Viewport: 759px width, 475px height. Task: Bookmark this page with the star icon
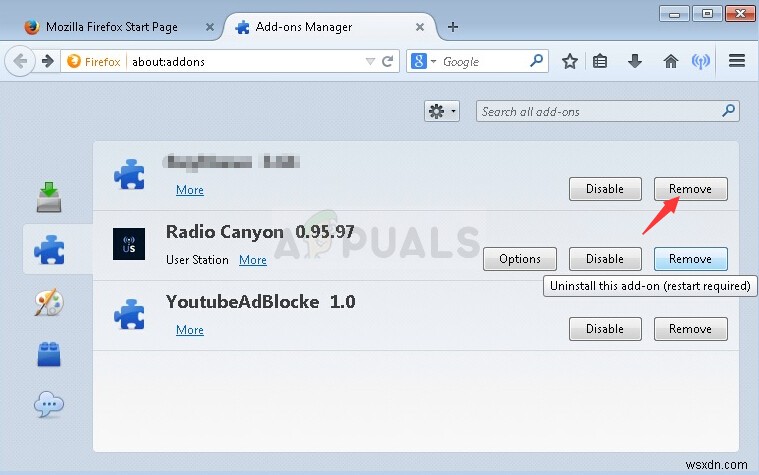coord(570,61)
